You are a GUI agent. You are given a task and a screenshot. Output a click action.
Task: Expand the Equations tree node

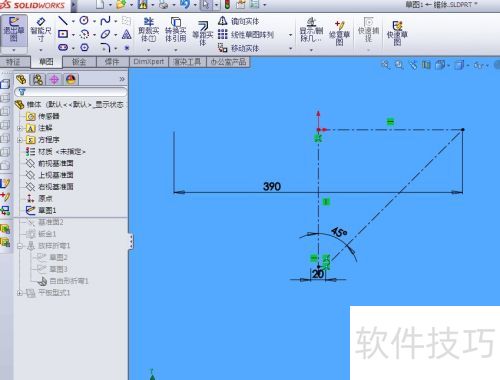click(x=19, y=140)
